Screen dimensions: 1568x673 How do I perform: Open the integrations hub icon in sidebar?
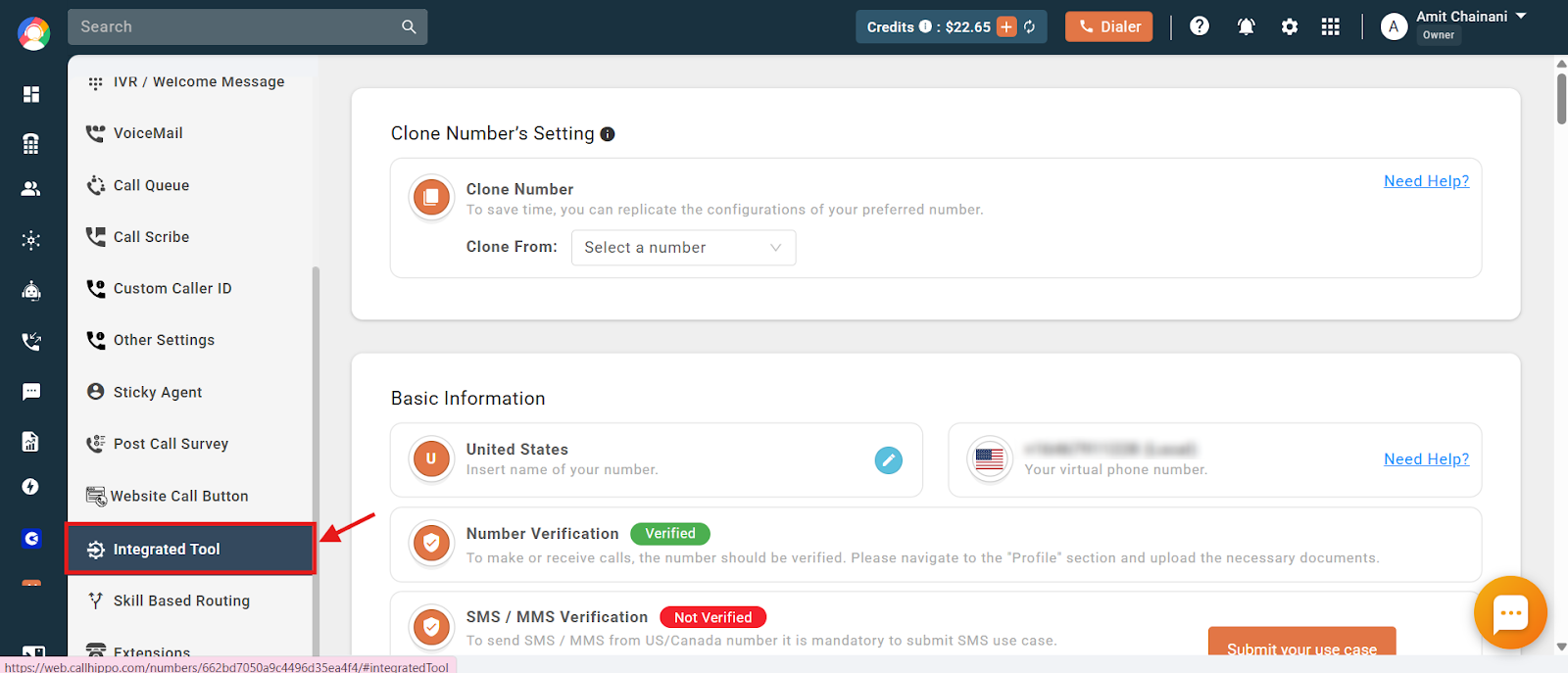click(31, 240)
